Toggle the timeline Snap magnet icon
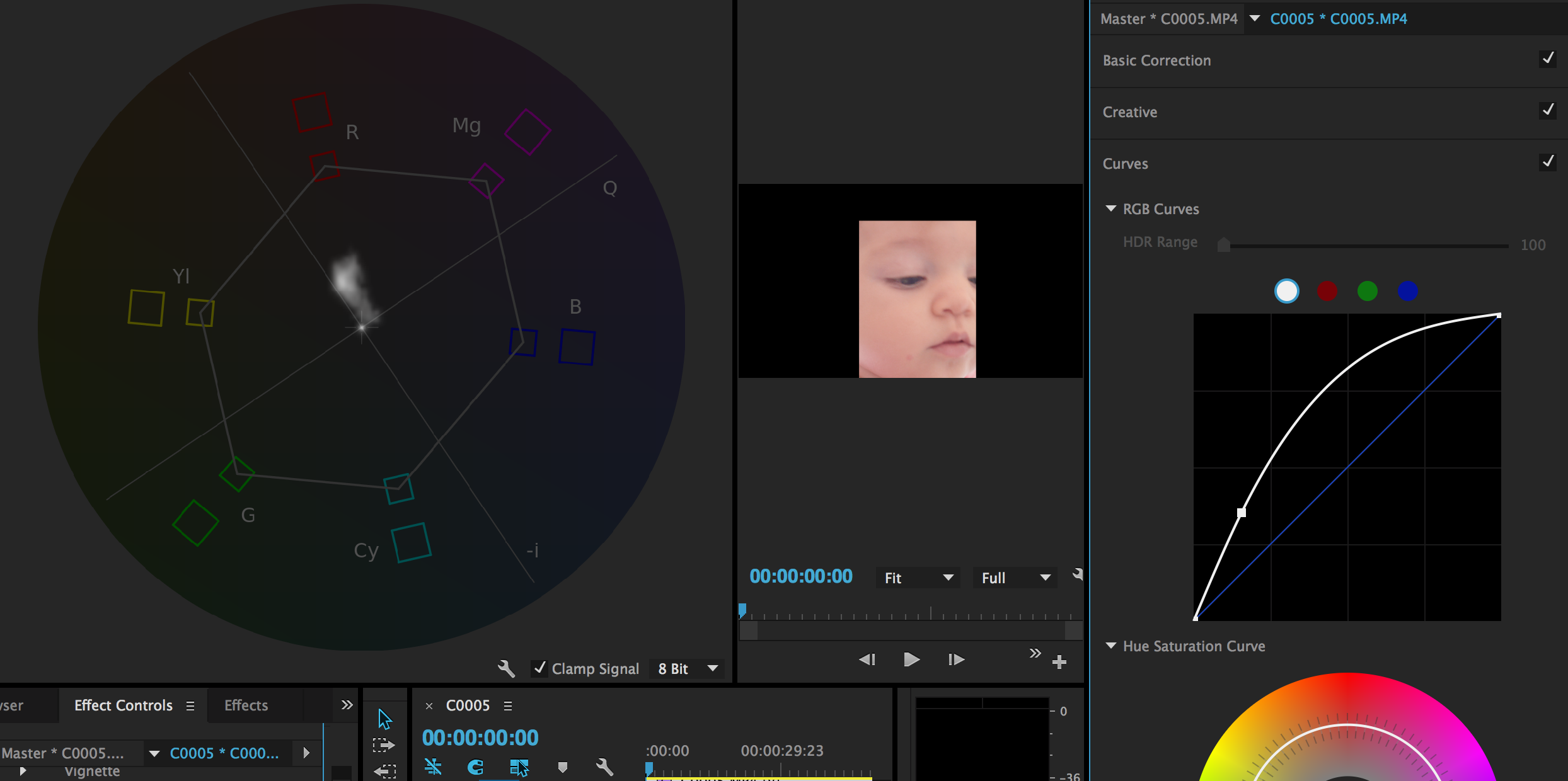This screenshot has width=1568, height=781. coord(475,767)
